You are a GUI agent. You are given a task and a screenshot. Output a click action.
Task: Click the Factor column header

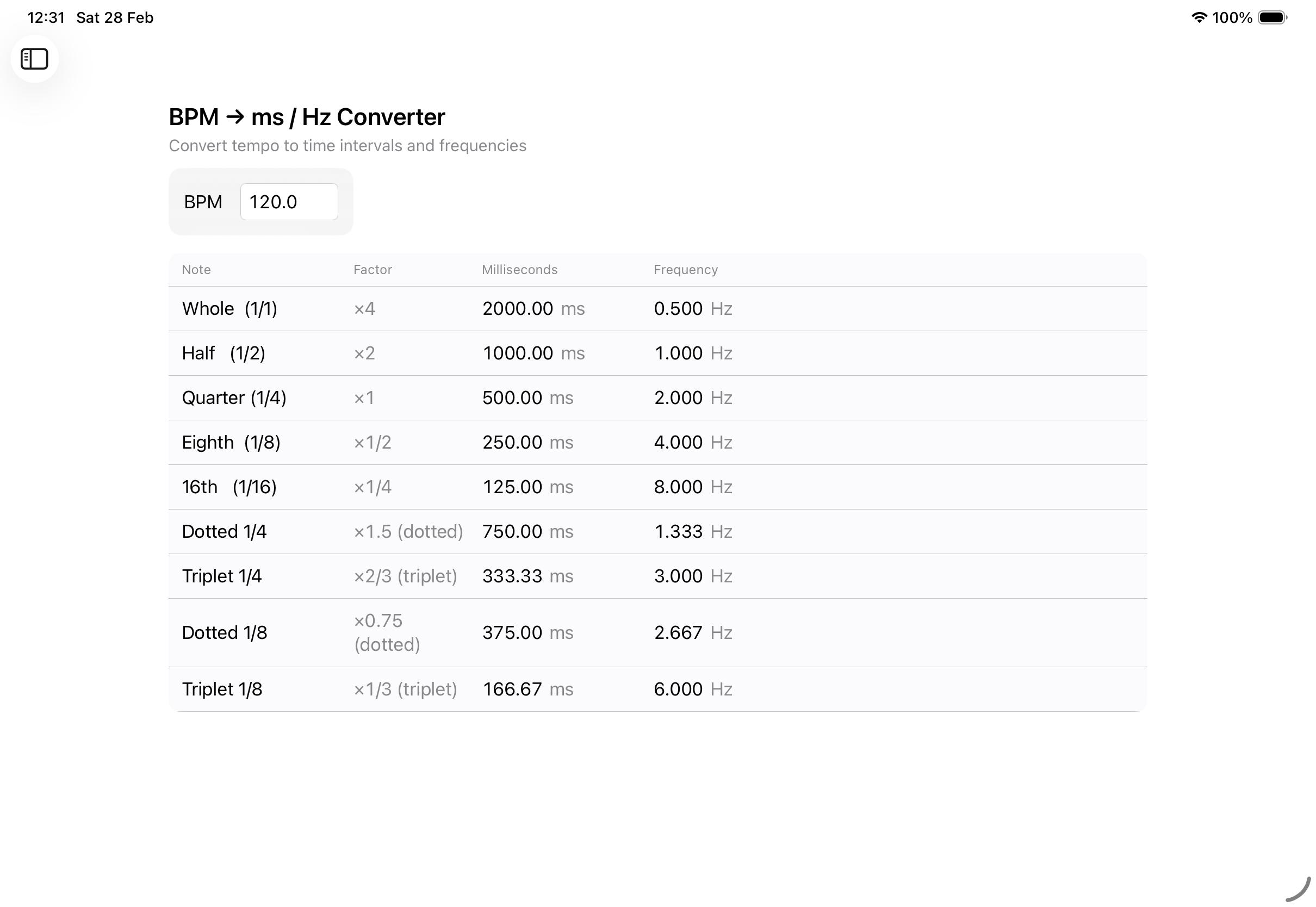point(372,270)
